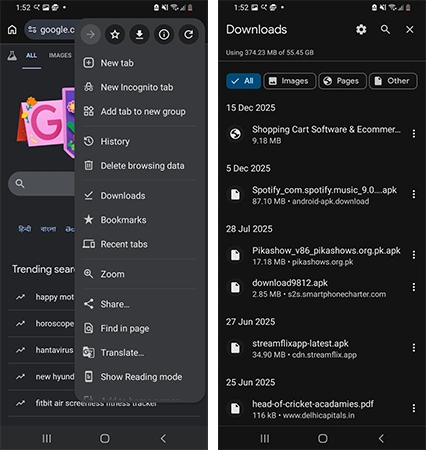The image size is (426, 450).
Task: Open trending search 'happy mot'
Action: pyautogui.click(x=42, y=297)
